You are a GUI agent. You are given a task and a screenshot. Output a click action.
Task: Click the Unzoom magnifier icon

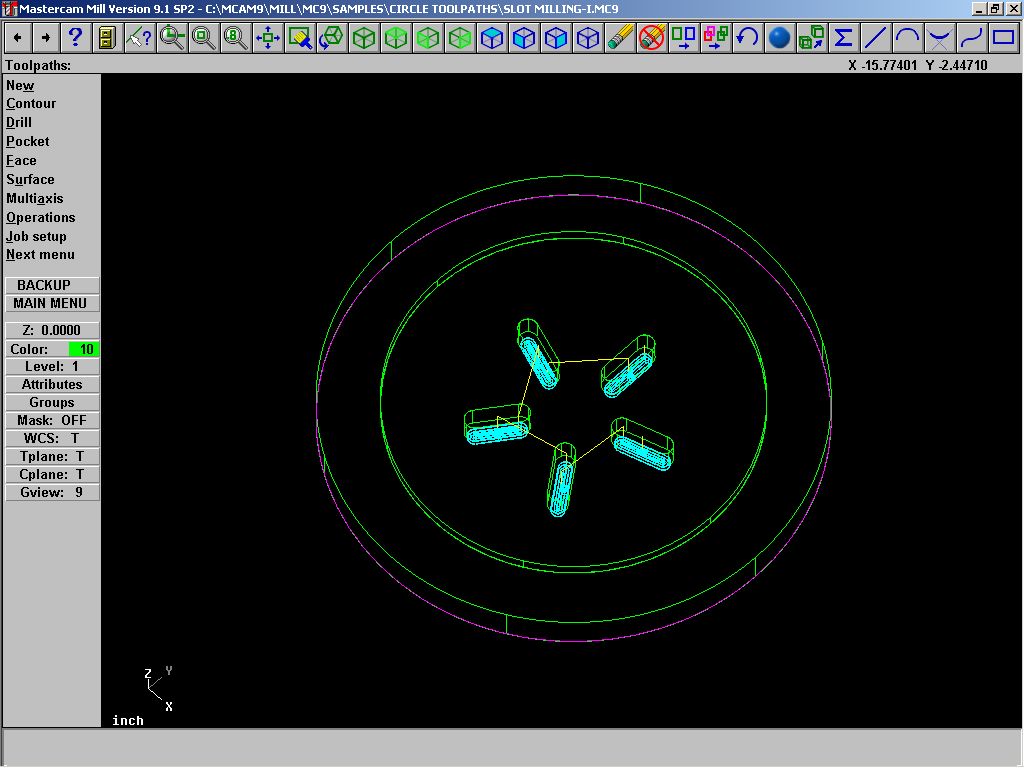pyautogui.click(x=204, y=38)
